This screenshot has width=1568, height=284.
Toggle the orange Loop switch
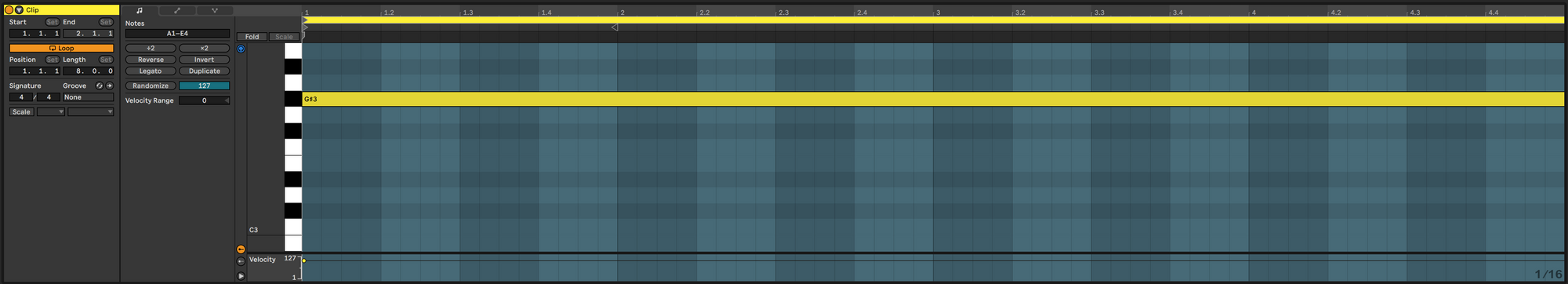click(61, 48)
